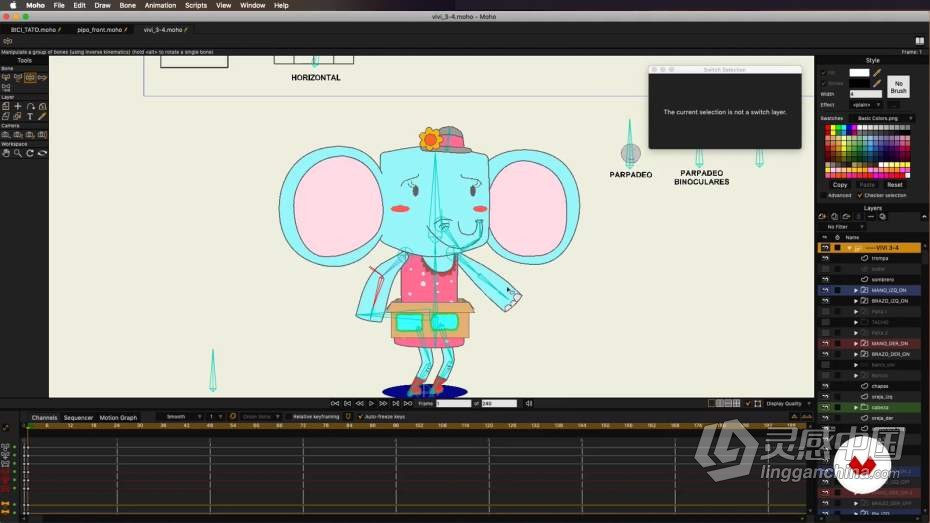Toggle visibility of cabeza layer
Image resolution: width=930 pixels, height=523 pixels.
coord(825,407)
